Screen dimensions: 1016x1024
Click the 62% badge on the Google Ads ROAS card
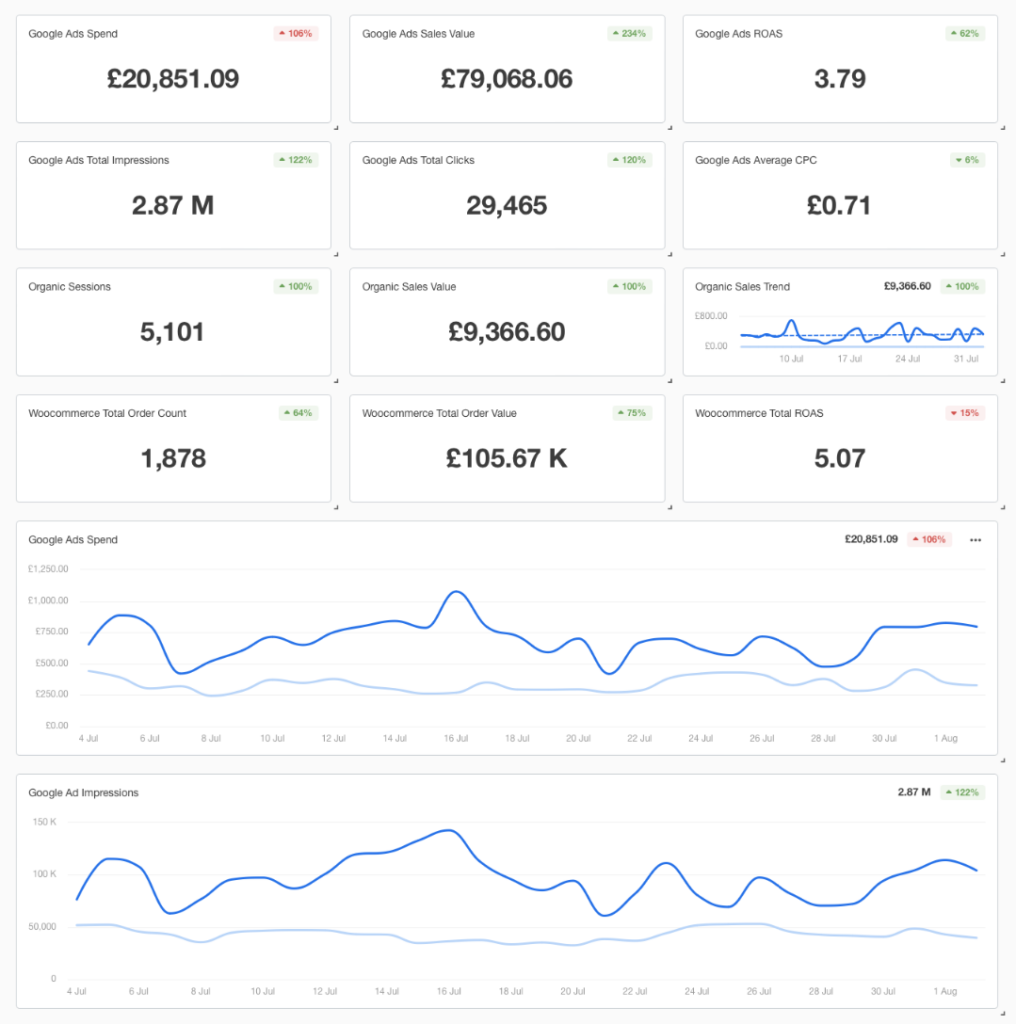point(965,33)
